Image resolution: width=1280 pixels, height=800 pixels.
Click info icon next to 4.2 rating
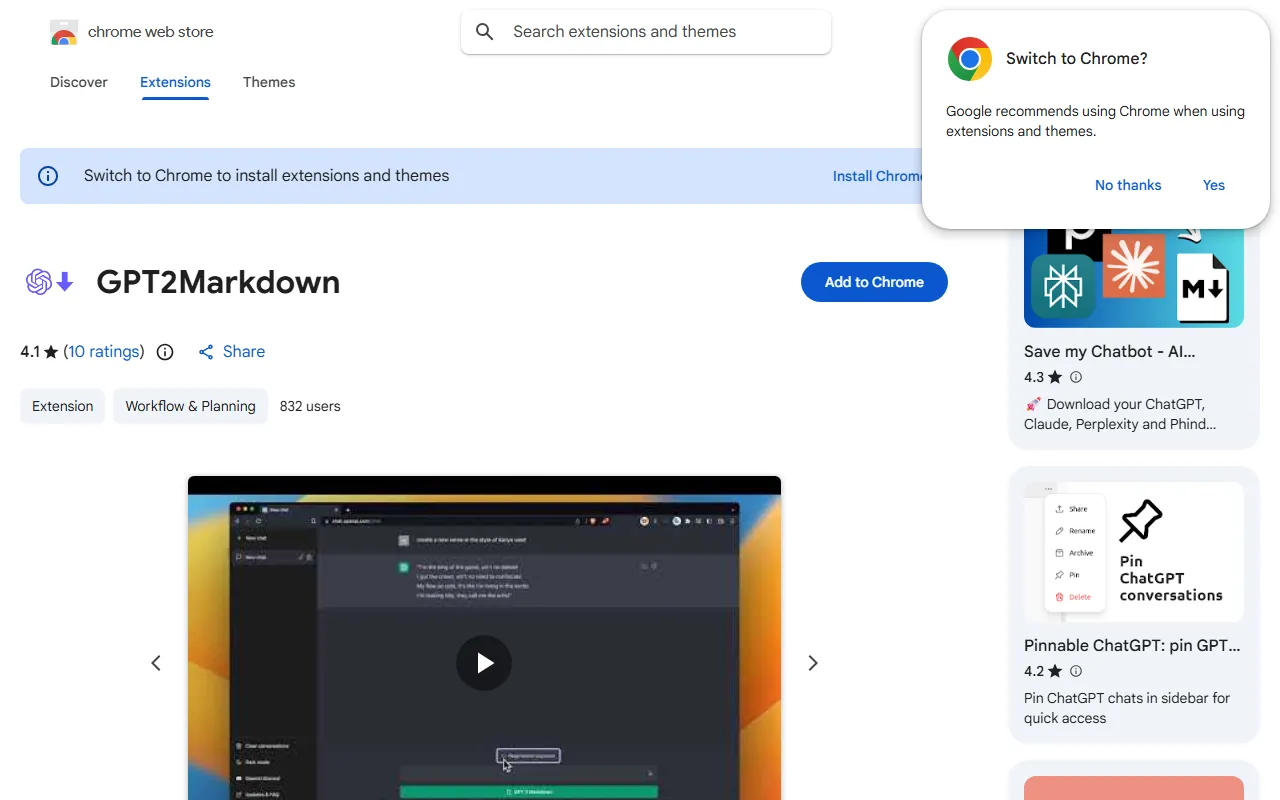point(1076,671)
